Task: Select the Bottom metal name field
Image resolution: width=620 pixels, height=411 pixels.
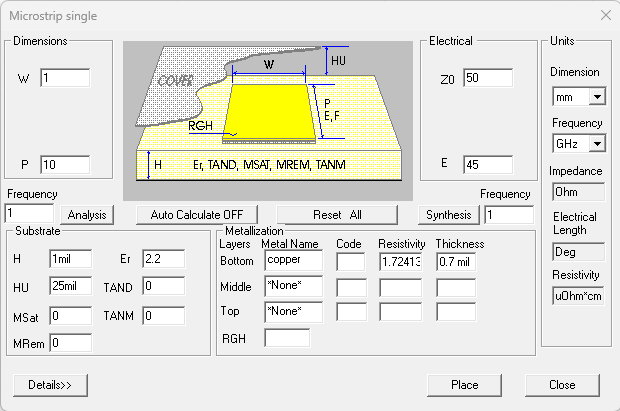Action: [294, 261]
